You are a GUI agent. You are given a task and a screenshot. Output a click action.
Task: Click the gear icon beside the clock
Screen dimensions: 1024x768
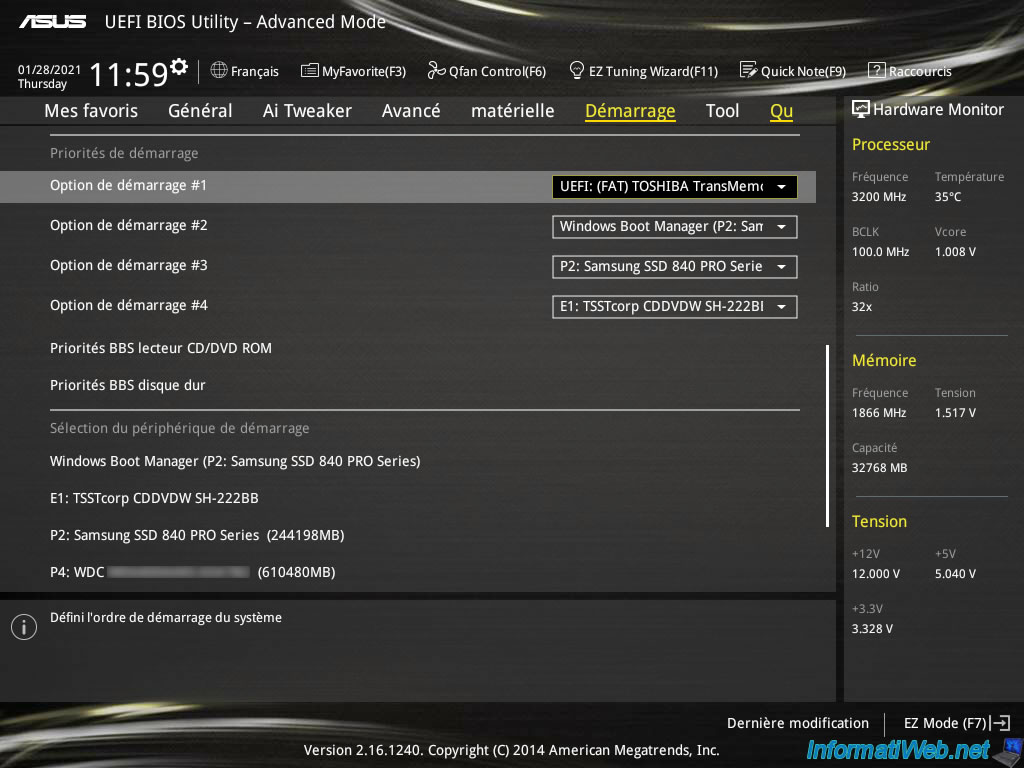coord(179,66)
